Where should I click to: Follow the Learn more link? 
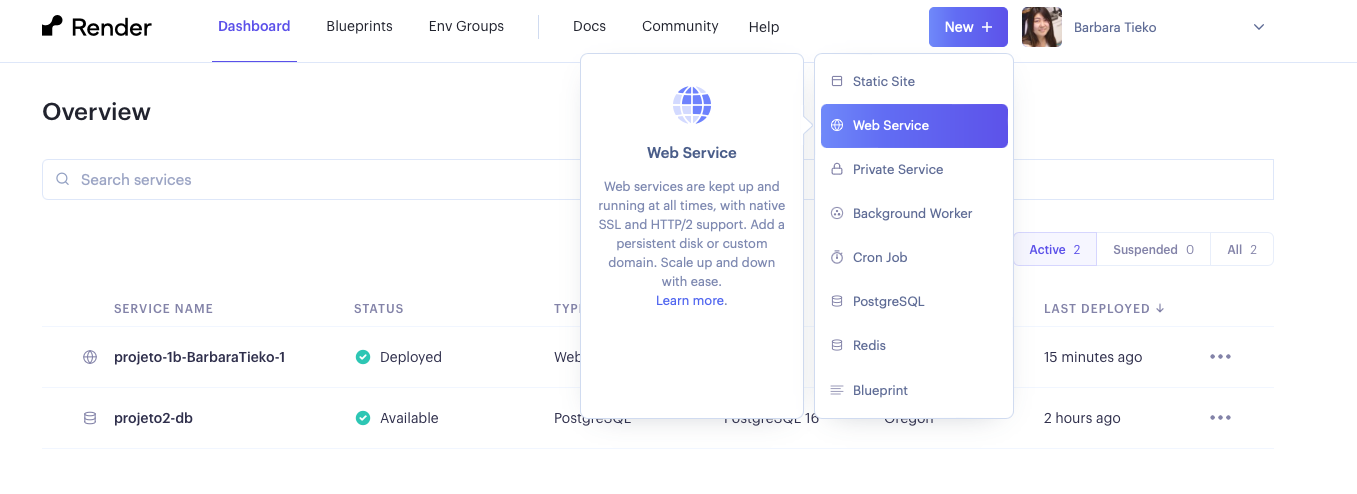coord(691,300)
